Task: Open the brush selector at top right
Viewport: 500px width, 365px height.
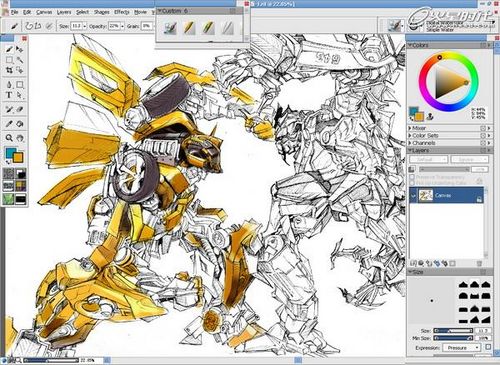Action: [x=395, y=26]
